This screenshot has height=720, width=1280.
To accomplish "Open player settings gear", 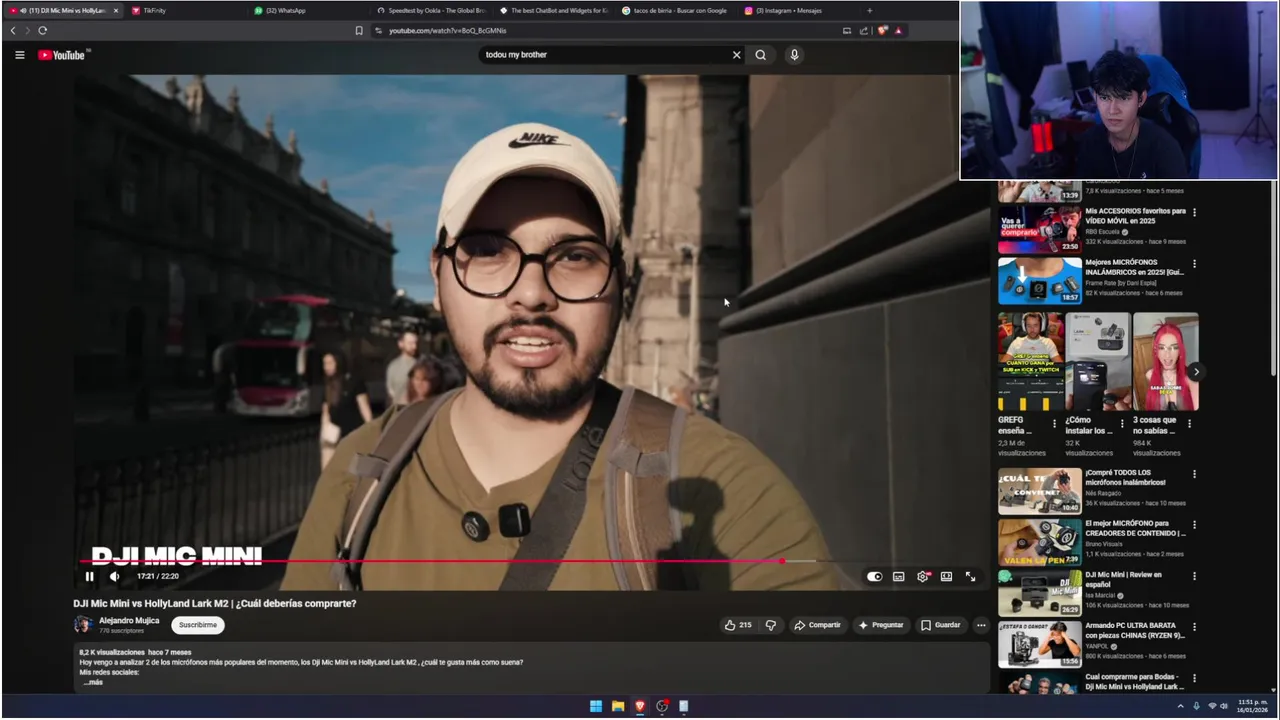I will [x=923, y=576].
